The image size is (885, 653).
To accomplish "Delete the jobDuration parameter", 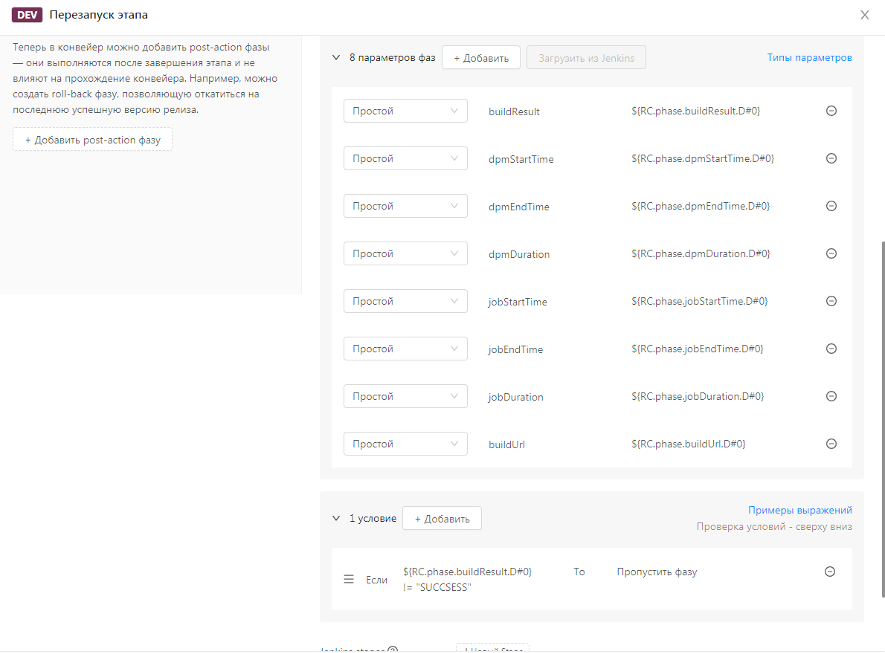I will (x=830, y=396).
